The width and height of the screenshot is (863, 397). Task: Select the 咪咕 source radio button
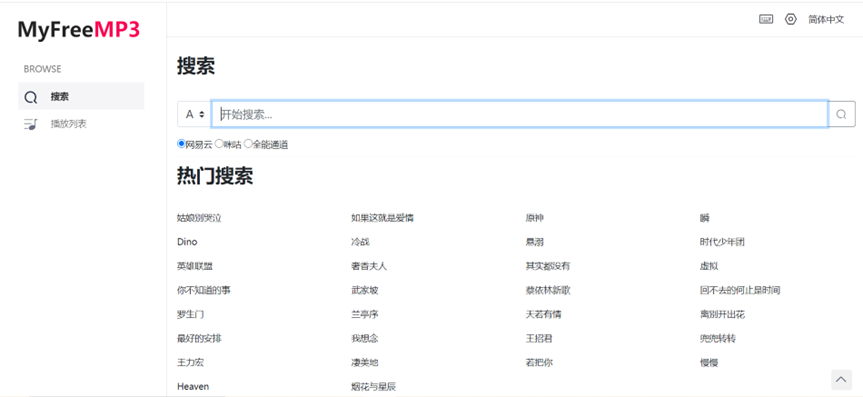219,144
